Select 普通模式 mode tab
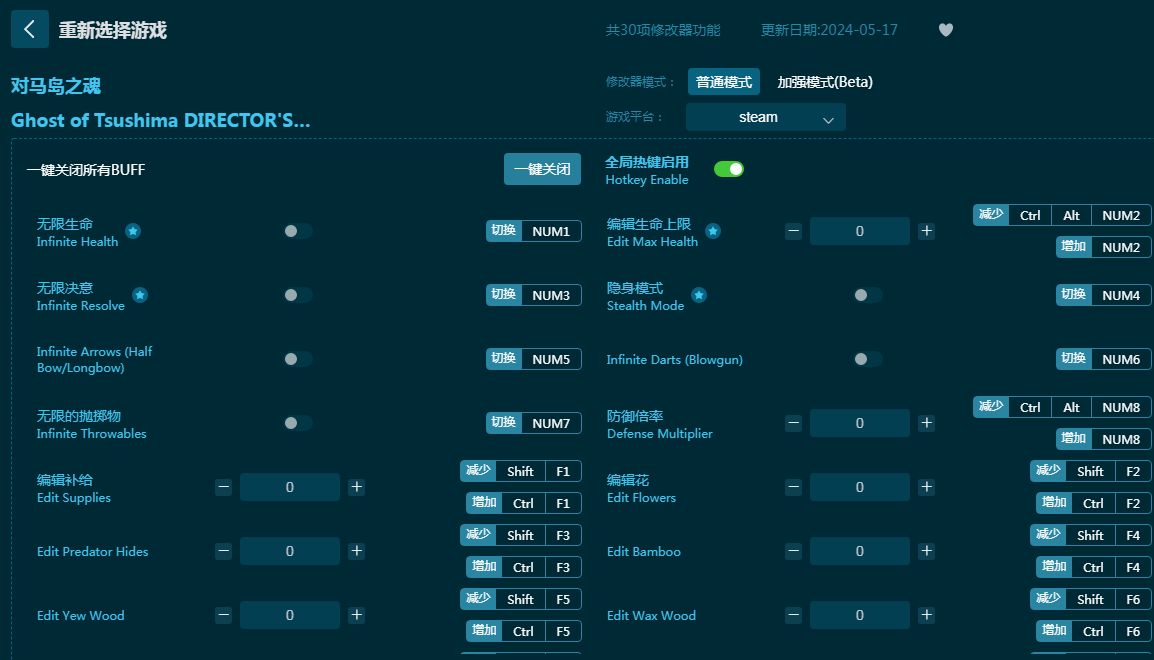 [723, 82]
